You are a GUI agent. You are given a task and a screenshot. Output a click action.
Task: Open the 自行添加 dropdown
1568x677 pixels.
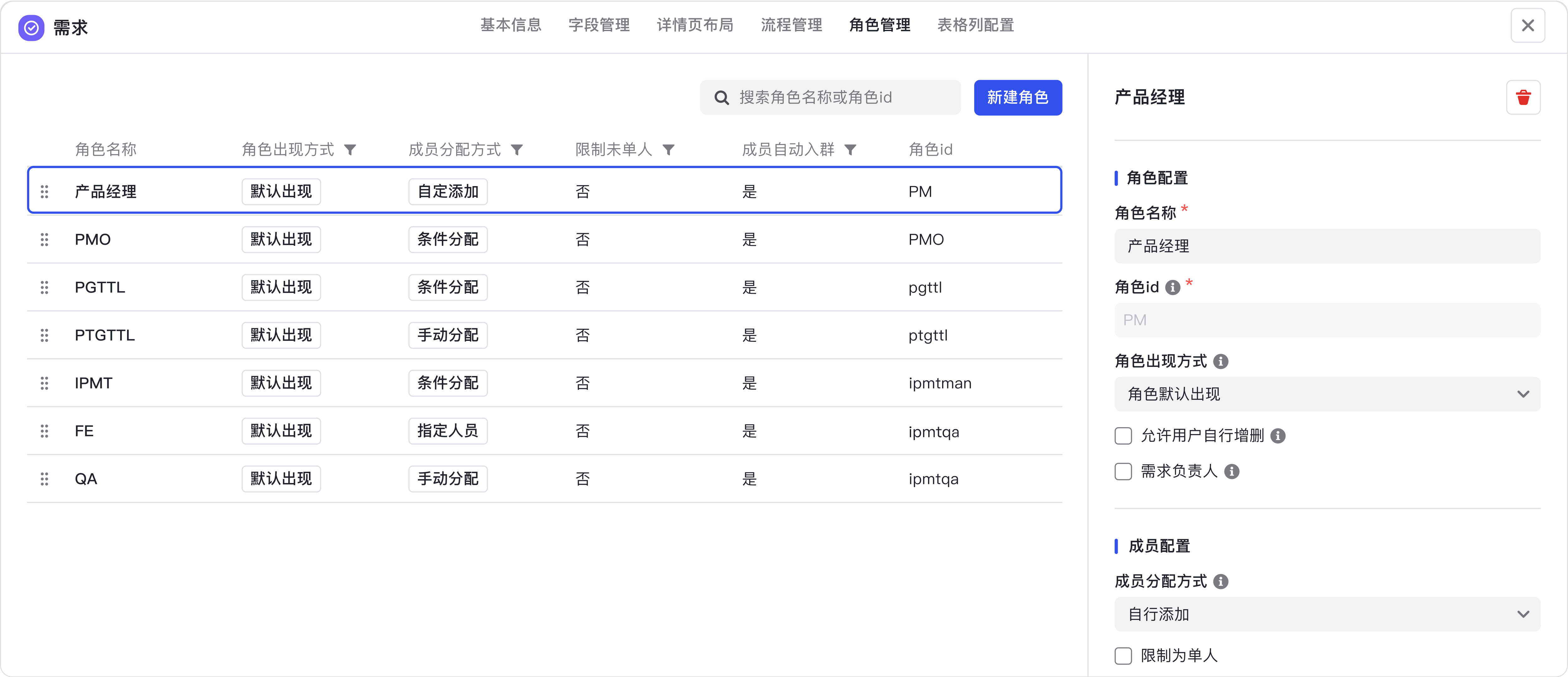pos(1327,614)
